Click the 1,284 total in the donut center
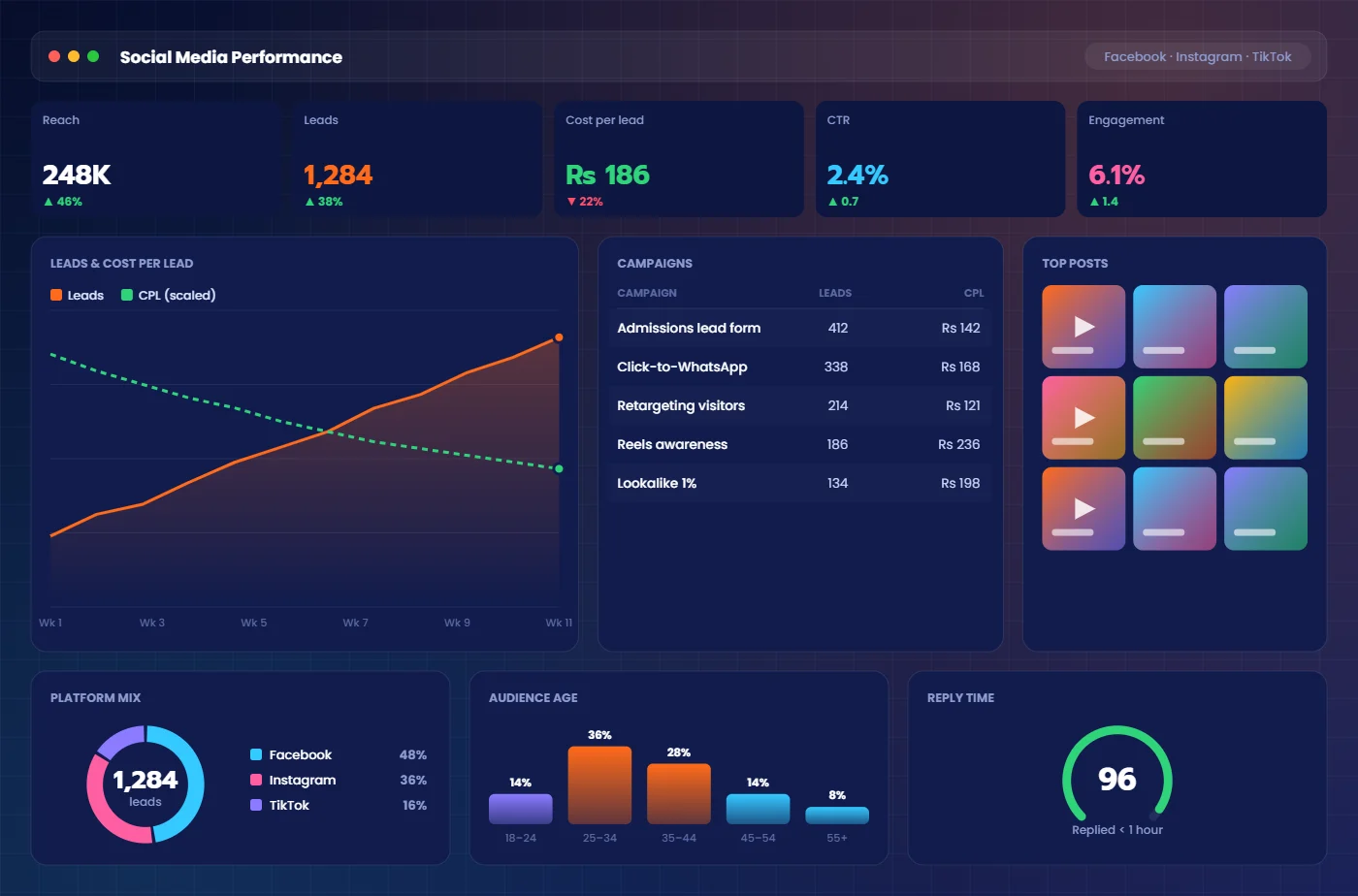Viewport: 1358px width, 896px height. [145, 780]
